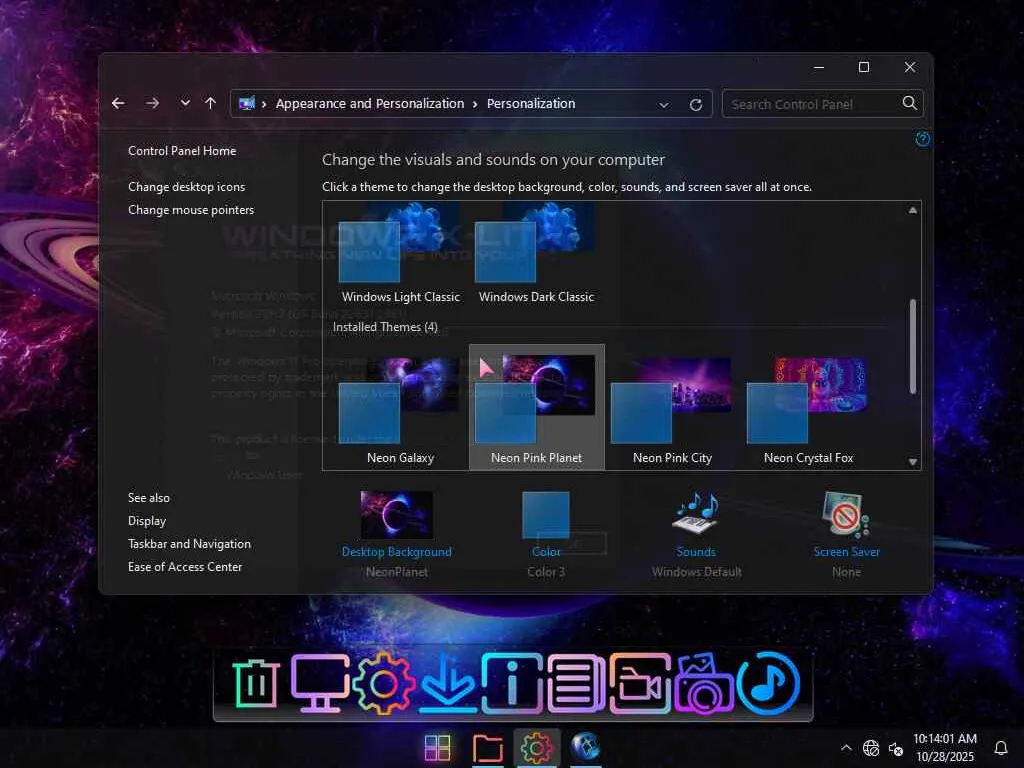Apply the Windows Light Classic theme

pos(401,253)
